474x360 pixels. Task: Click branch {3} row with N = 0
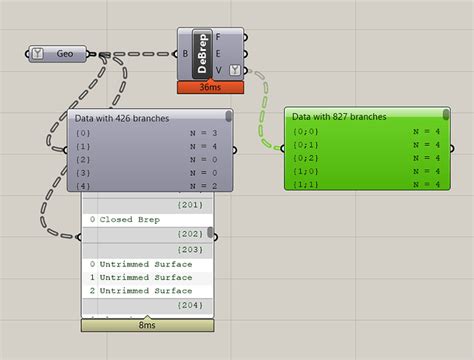click(x=147, y=173)
